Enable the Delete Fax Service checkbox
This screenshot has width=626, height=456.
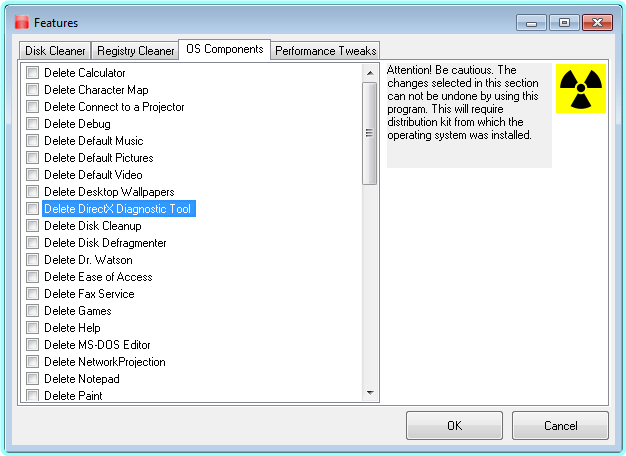click(32, 293)
